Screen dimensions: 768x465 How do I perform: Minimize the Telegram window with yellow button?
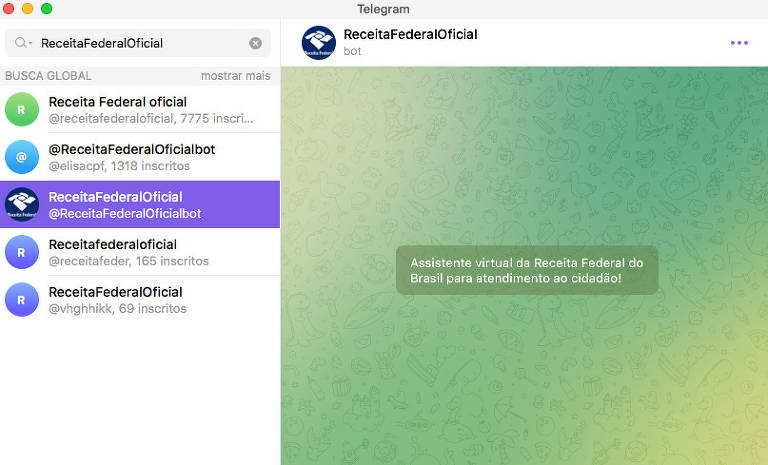[x=27, y=8]
